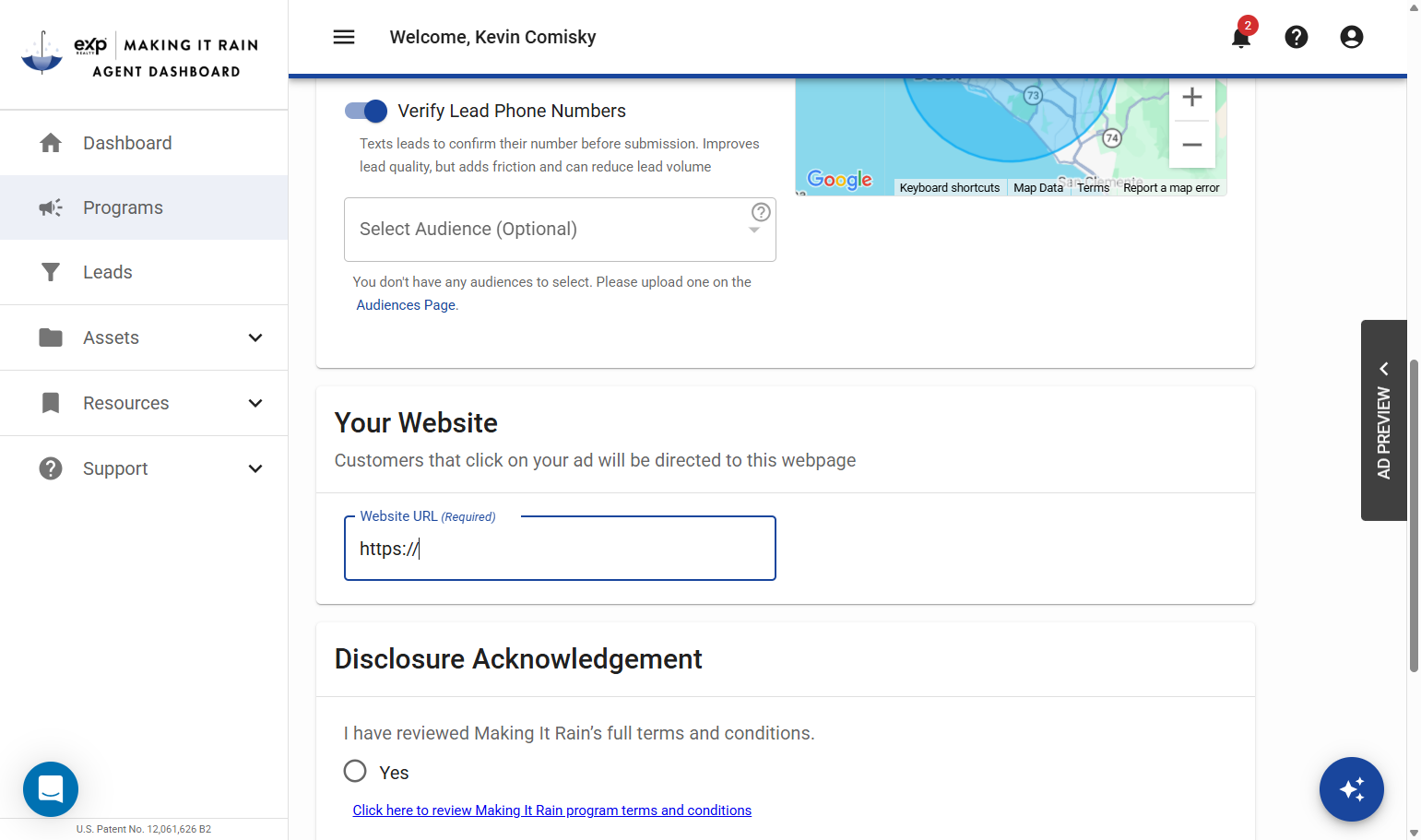1421x840 pixels.
Task: Expand the Support menu chevron
Action: pyautogui.click(x=255, y=468)
